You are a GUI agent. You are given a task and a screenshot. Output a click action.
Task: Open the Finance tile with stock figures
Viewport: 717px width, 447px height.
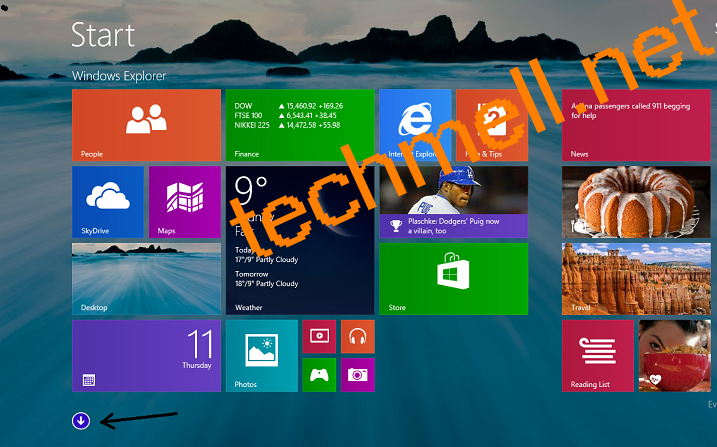coord(300,125)
